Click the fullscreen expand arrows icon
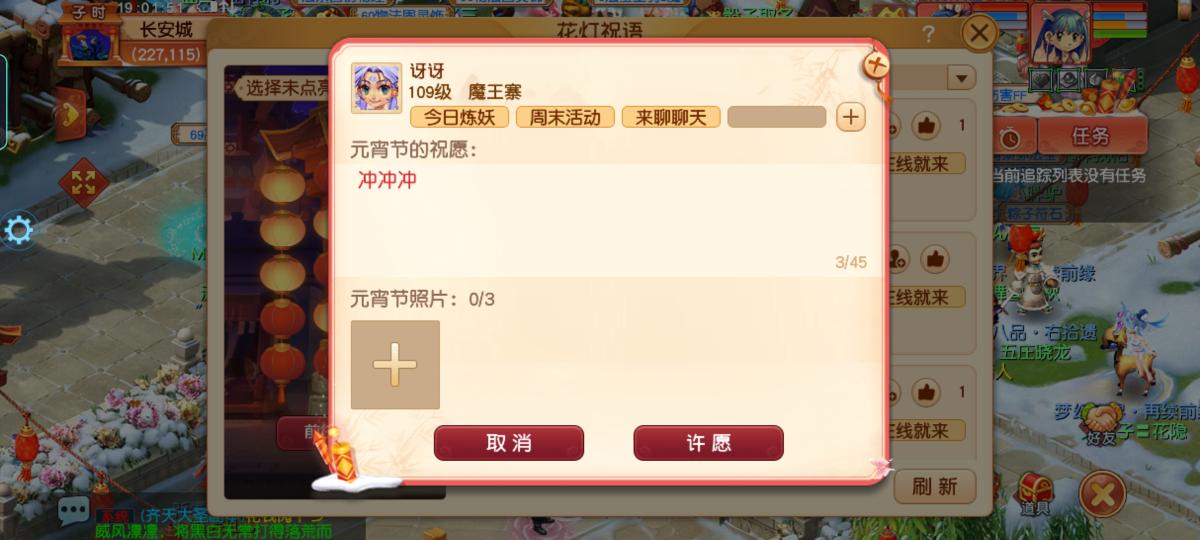This screenshot has height=540, width=1200. [x=83, y=182]
